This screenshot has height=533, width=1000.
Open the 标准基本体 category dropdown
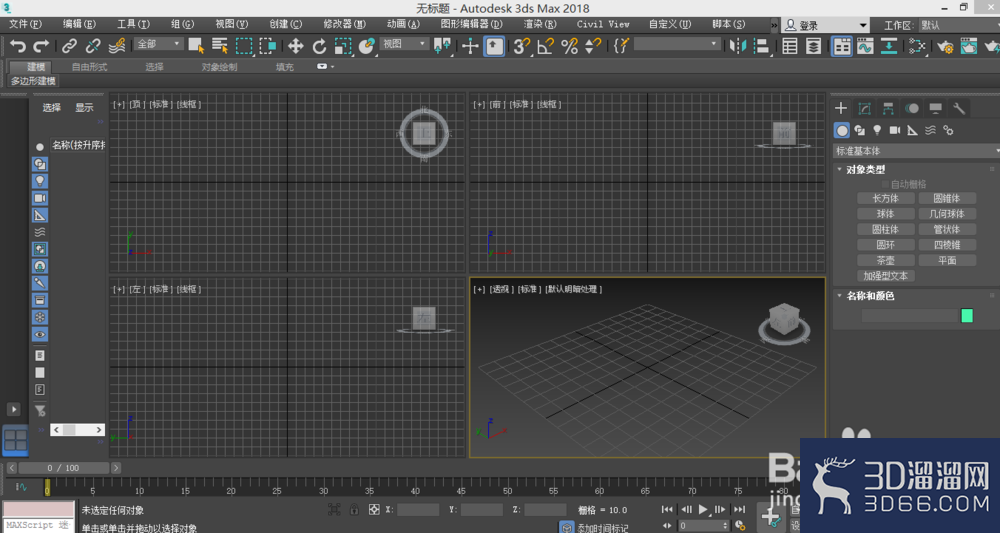point(916,151)
